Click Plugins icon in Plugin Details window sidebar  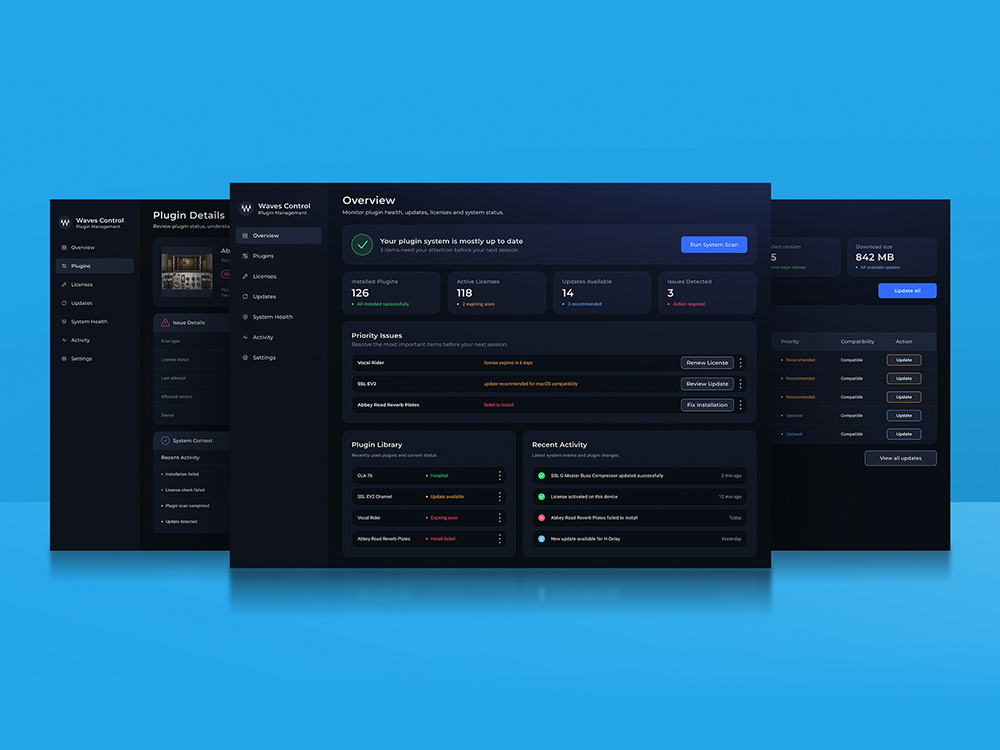(x=64, y=266)
